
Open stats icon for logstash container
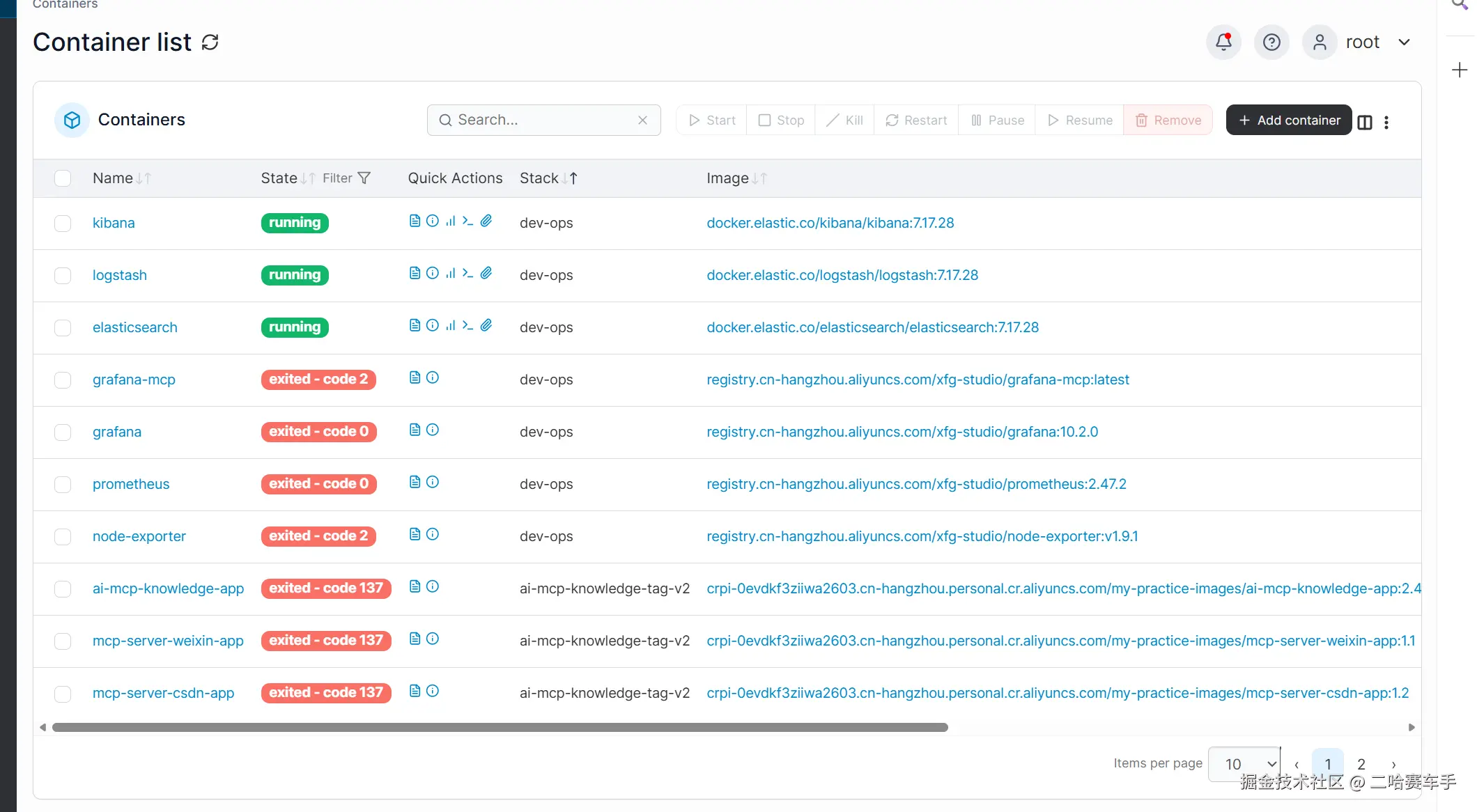451,273
